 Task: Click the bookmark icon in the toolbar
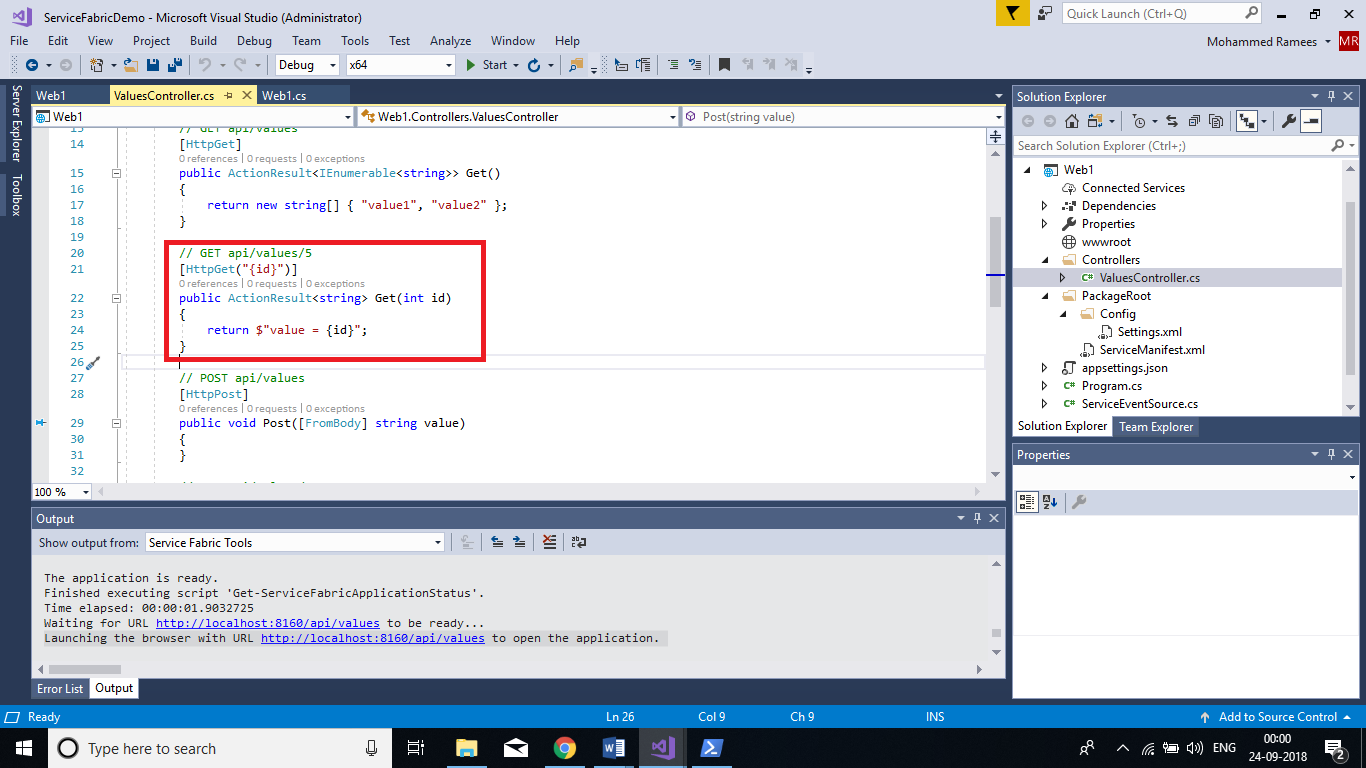[724, 65]
